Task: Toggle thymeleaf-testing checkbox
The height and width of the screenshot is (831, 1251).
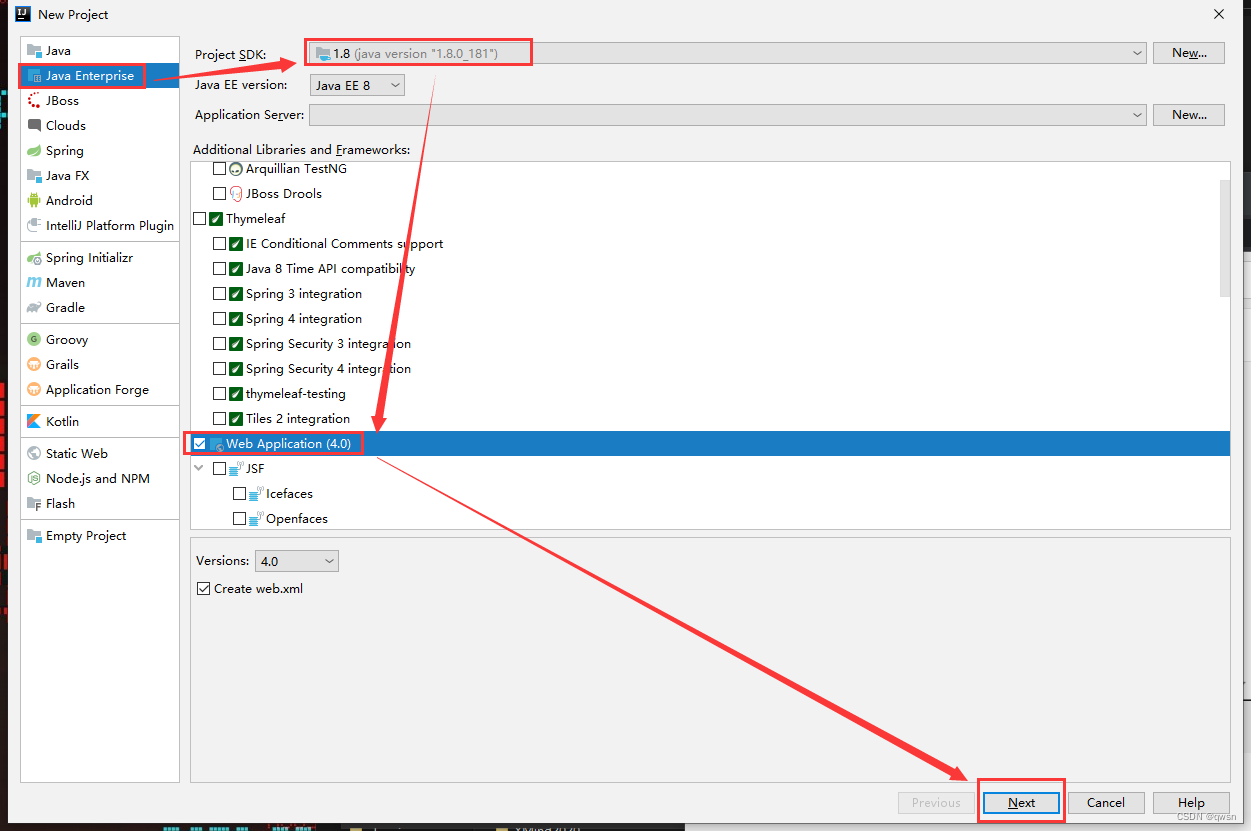Action: 220,394
